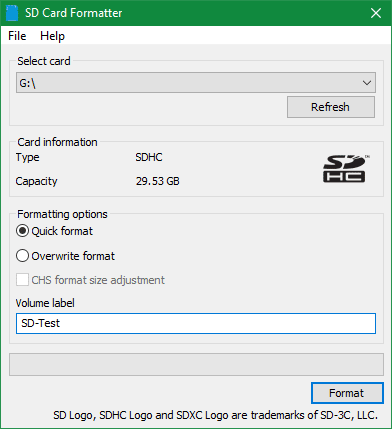This screenshot has width=392, height=429.
Task: Open the File menu
Action: tap(17, 36)
